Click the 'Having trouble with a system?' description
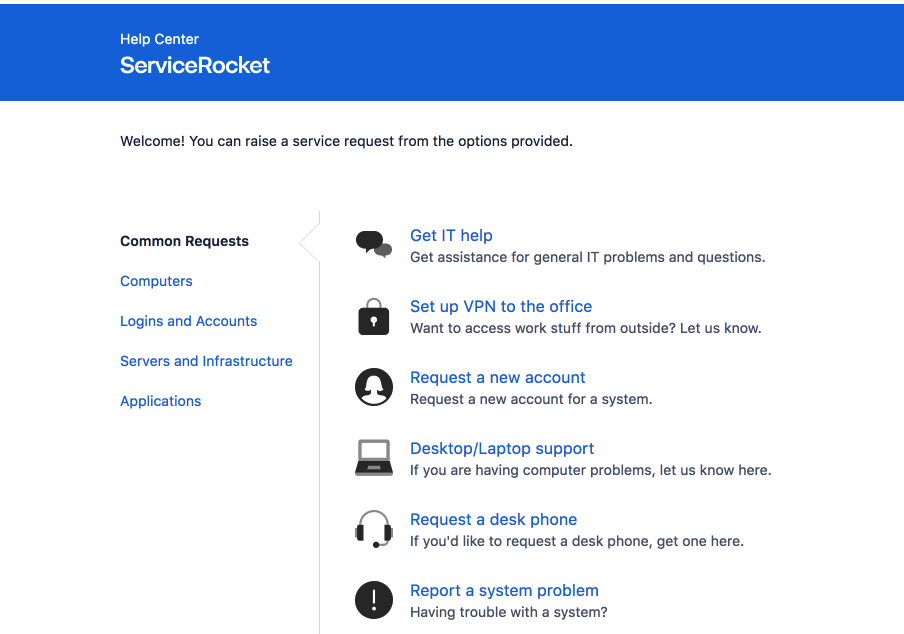This screenshot has width=904, height=634. (x=508, y=612)
